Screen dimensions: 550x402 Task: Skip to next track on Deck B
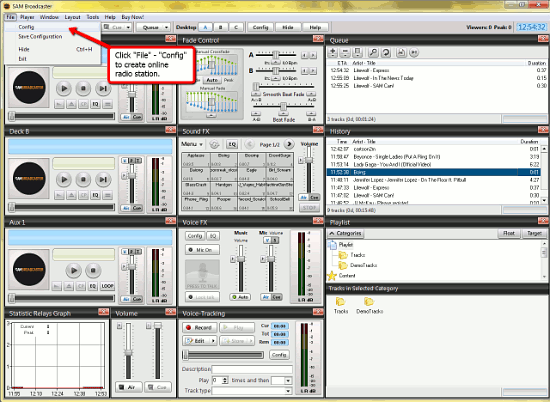tap(103, 179)
